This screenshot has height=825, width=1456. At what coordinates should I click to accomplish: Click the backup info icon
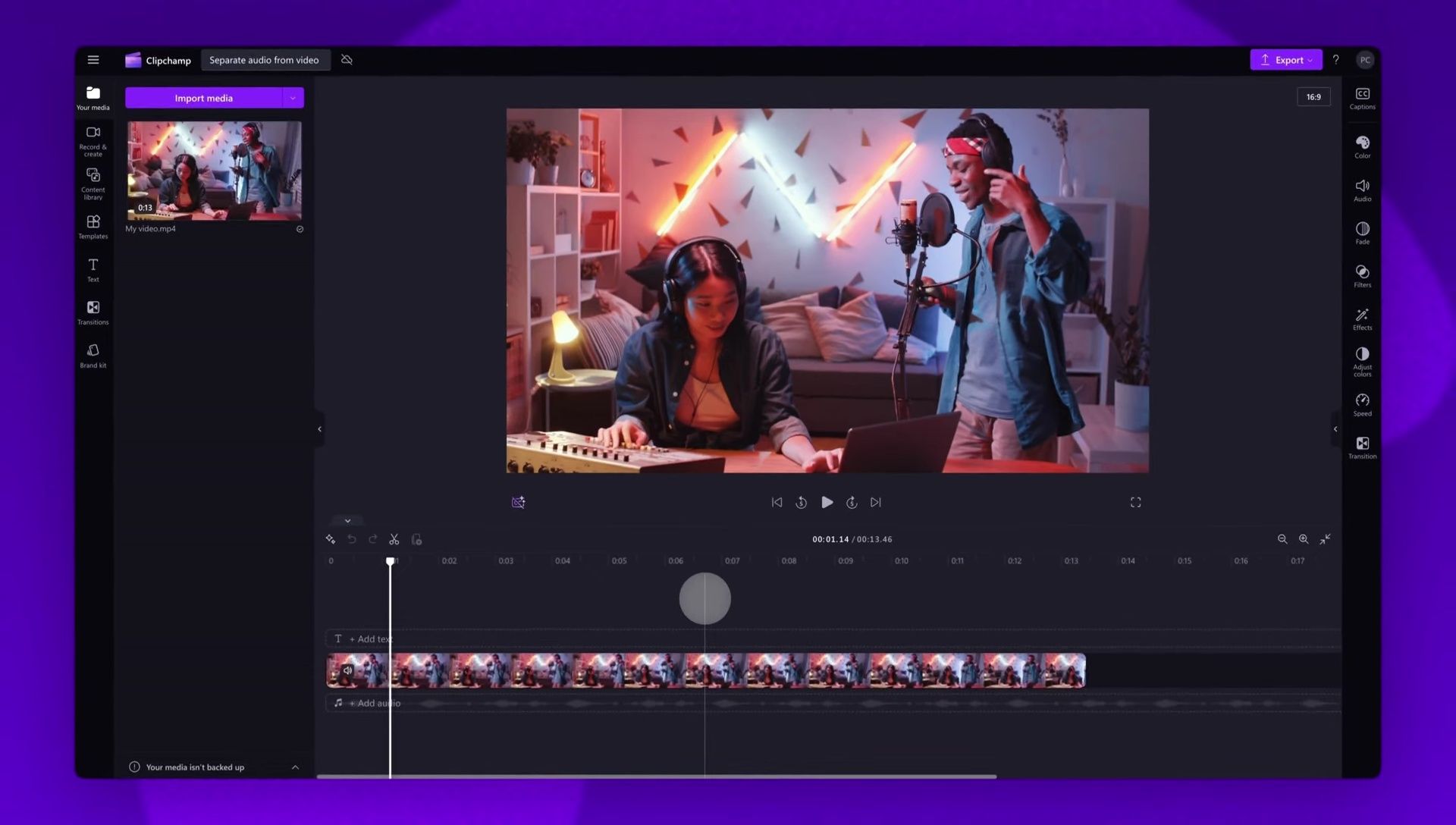pos(134,767)
